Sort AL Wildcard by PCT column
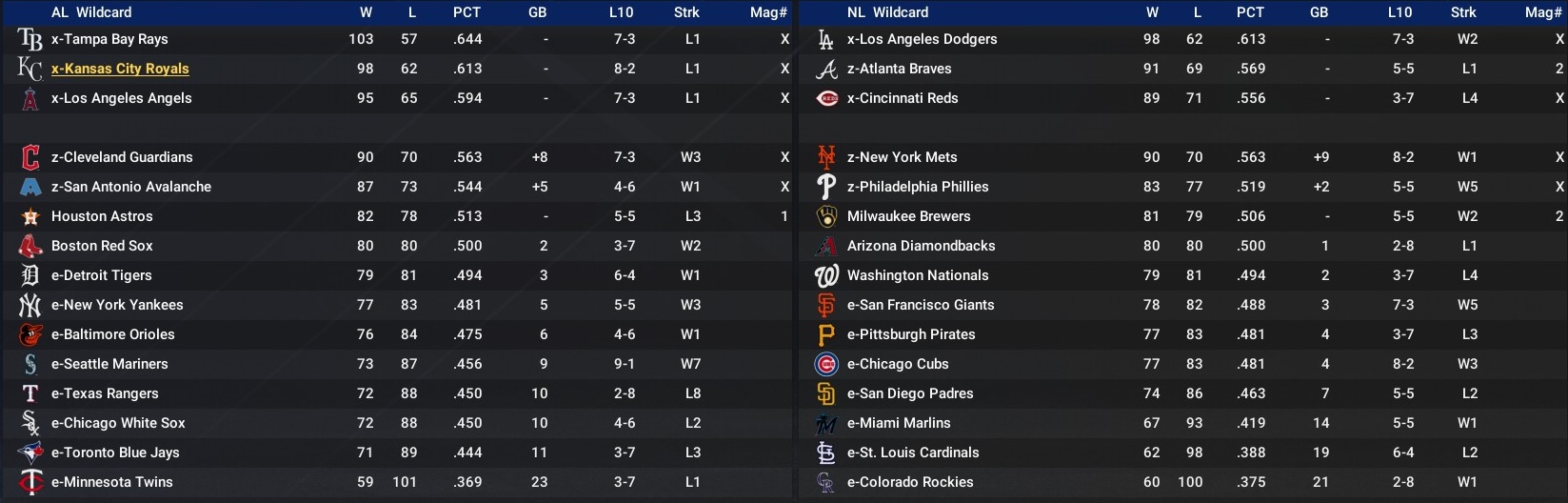1568x503 pixels. pyautogui.click(x=466, y=12)
